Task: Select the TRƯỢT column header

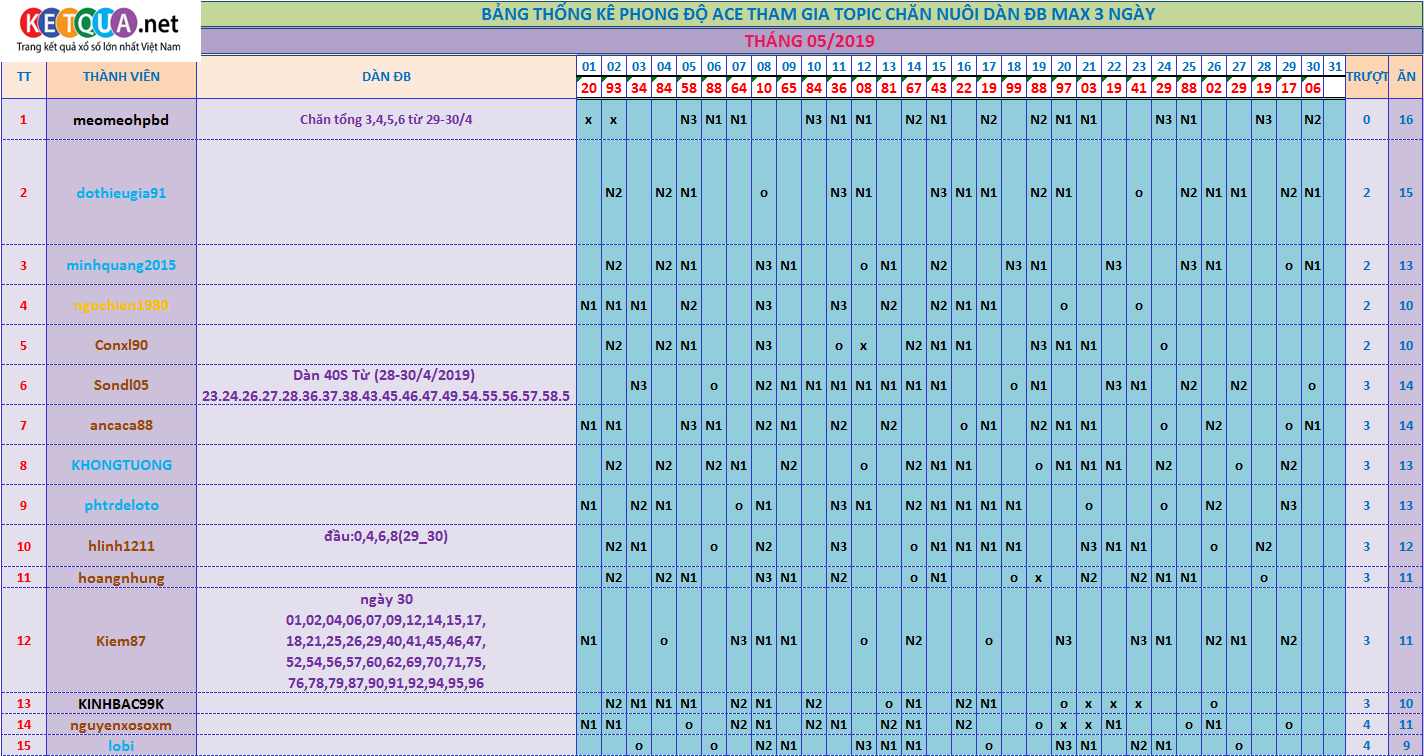Action: pyautogui.click(x=1366, y=76)
